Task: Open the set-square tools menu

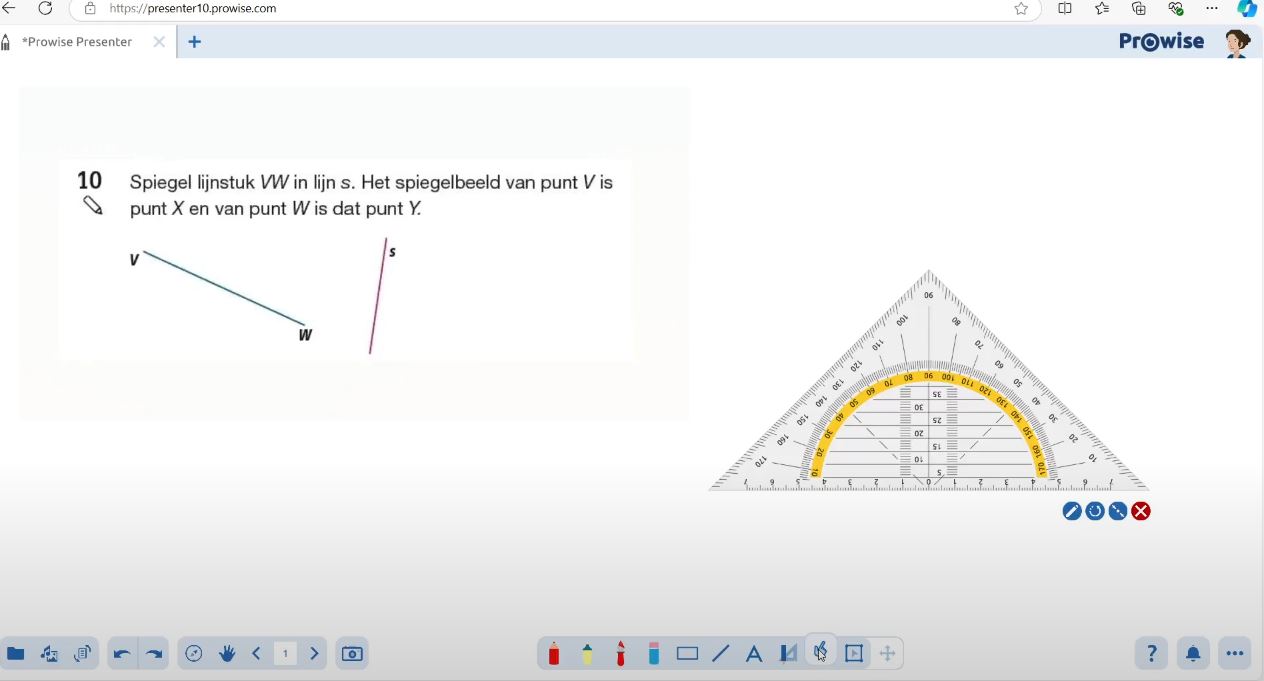Action: (x=788, y=654)
